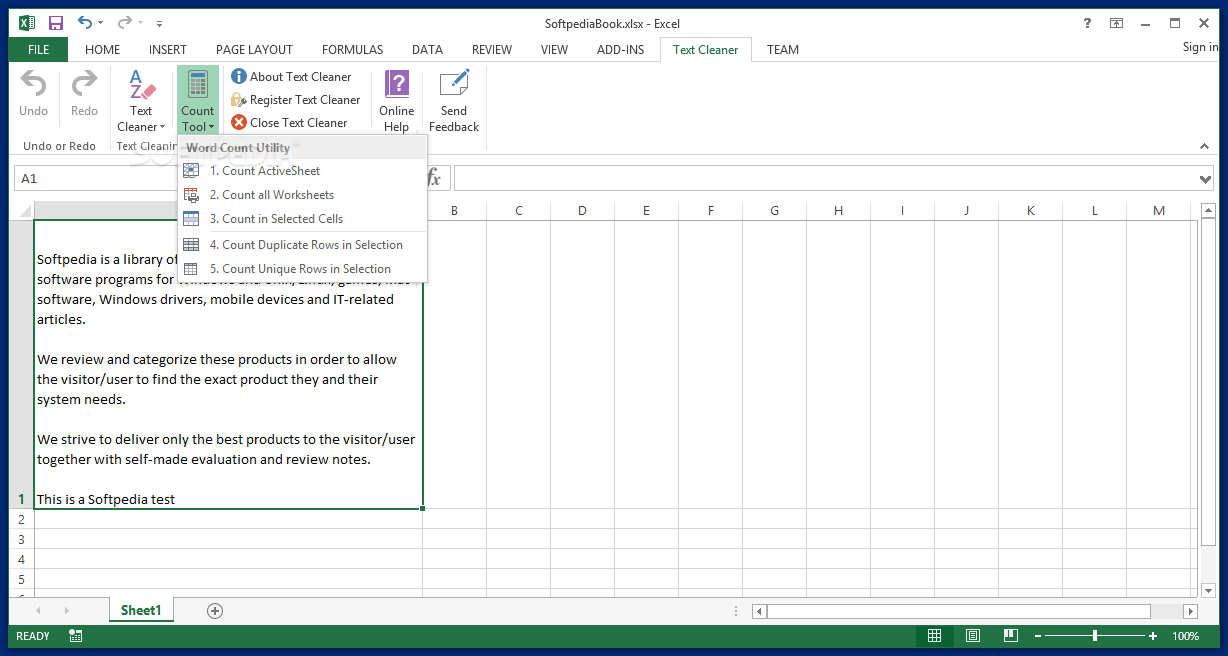Click the Redo arrow in quick access toolbar
Screen dimensions: 1228x656
coord(124,22)
